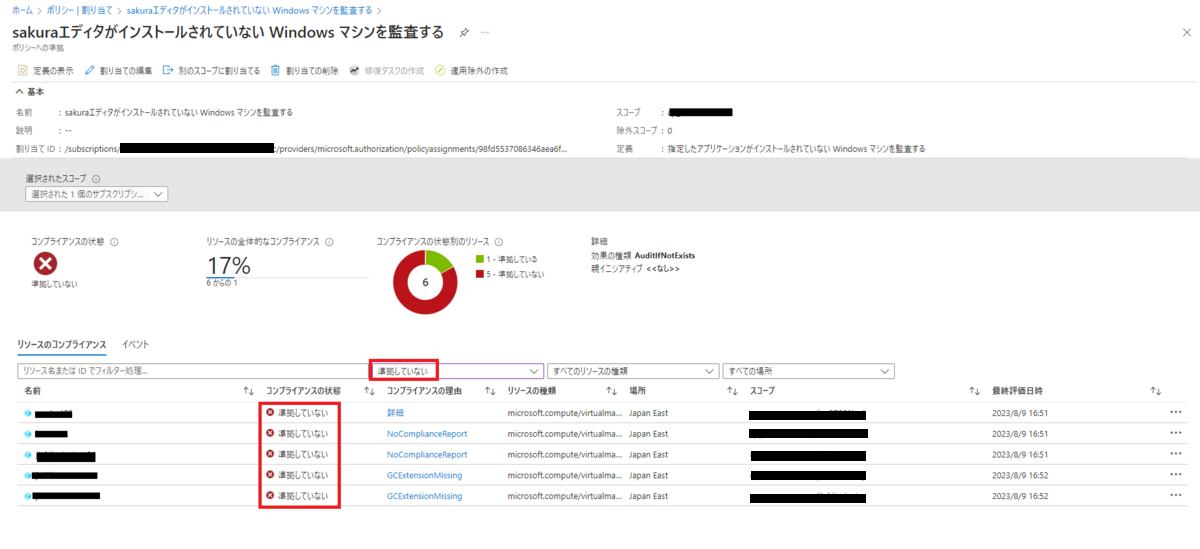Open the すべてのリソースの種類 dropdown
Screen dimensions: 1200x549
click(632, 371)
